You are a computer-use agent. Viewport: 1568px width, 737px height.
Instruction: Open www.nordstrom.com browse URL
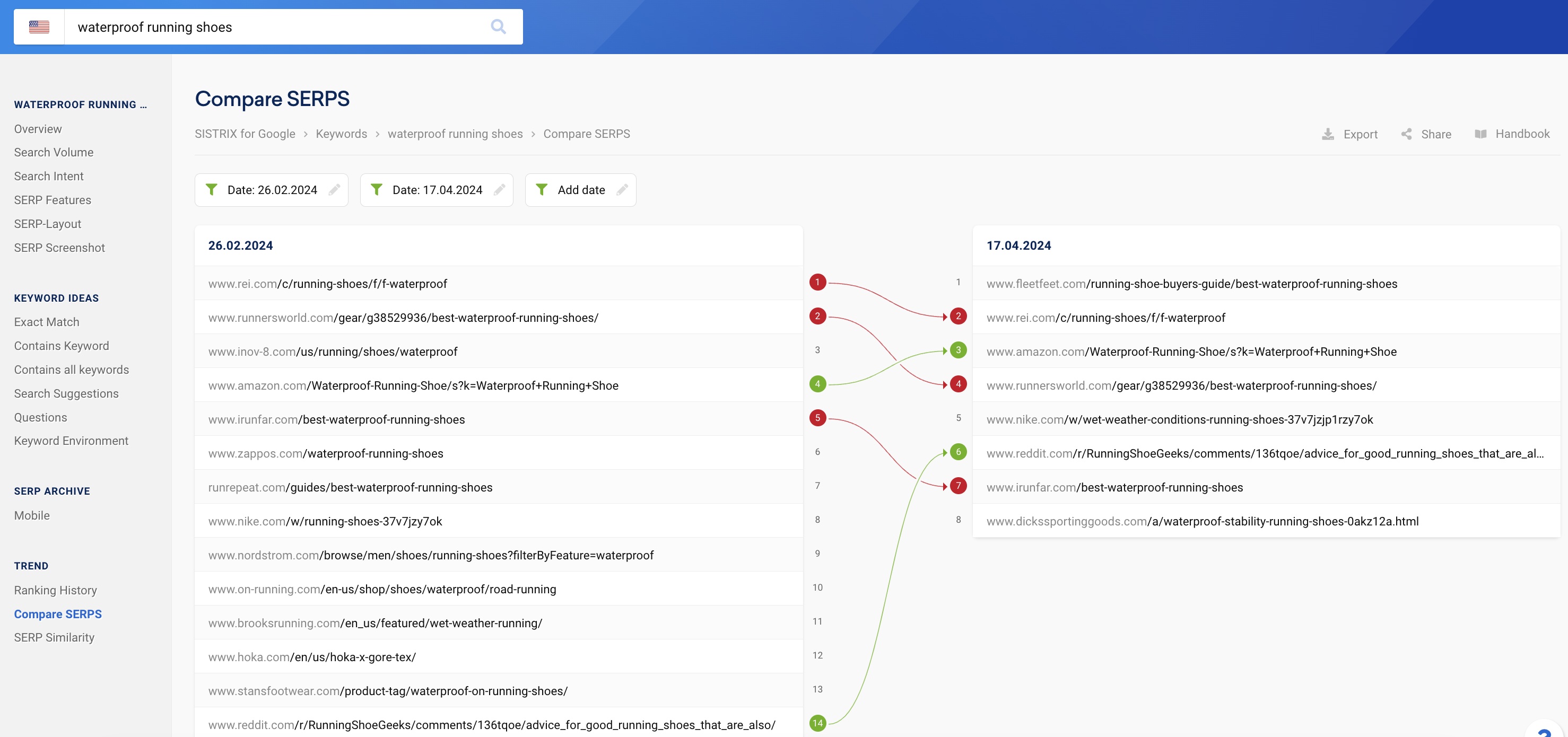point(431,555)
